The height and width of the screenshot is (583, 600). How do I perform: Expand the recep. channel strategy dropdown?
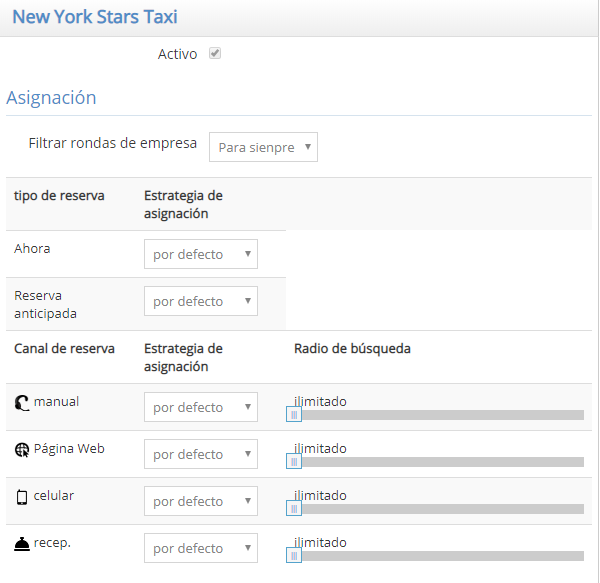(201, 548)
